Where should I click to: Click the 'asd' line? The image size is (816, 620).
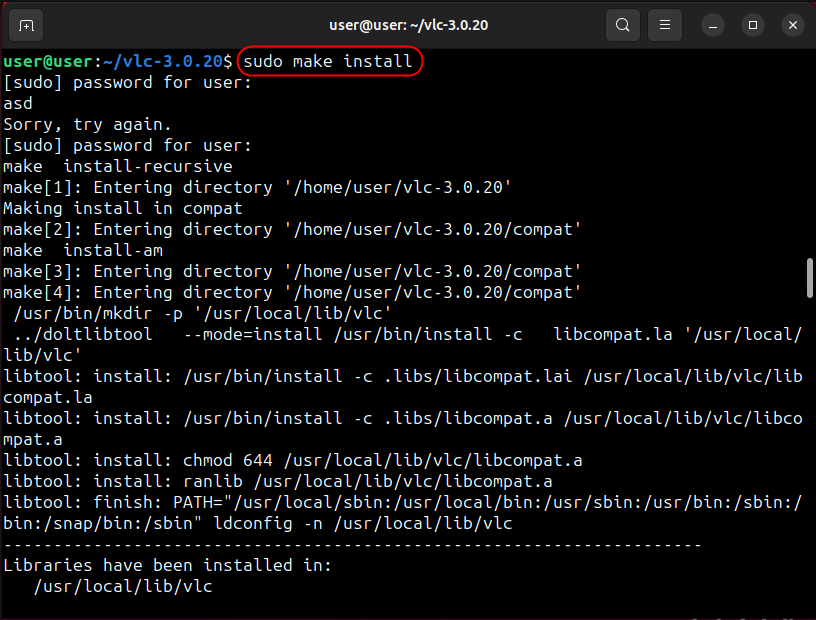coord(18,104)
